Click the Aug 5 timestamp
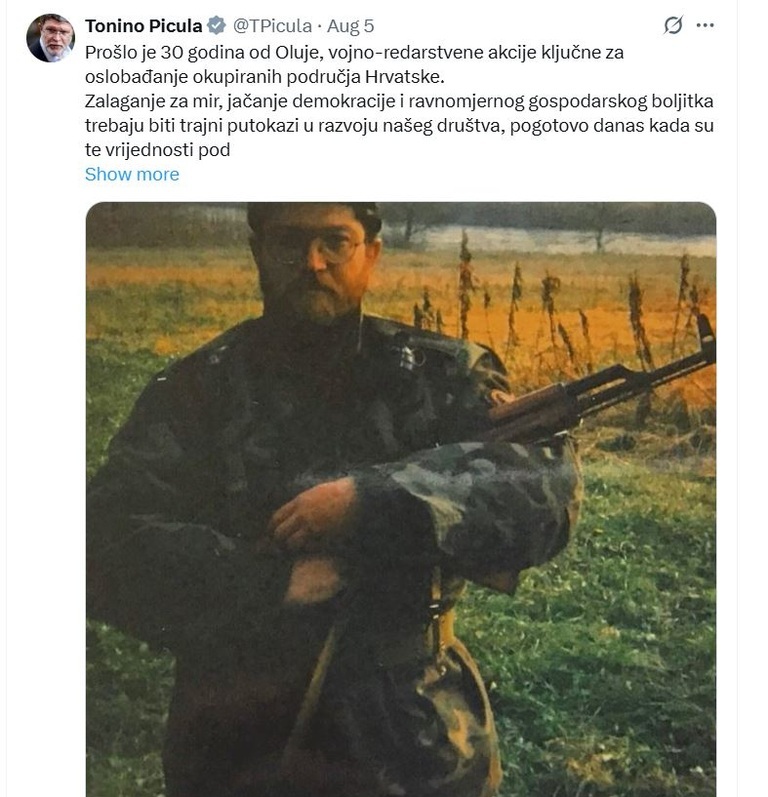This screenshot has width=768, height=797. pos(350,26)
